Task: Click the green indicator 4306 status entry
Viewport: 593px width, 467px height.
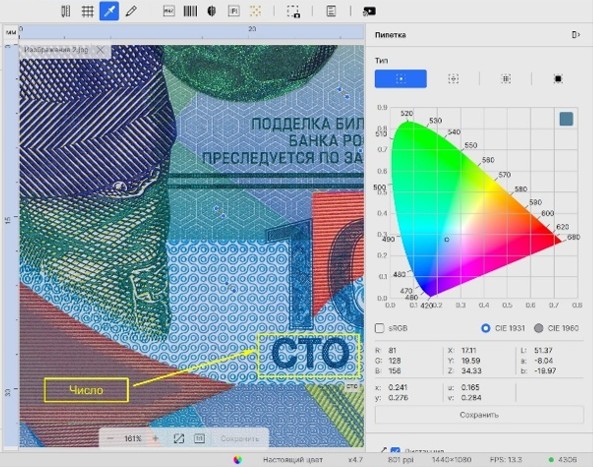Action: pyautogui.click(x=563, y=460)
